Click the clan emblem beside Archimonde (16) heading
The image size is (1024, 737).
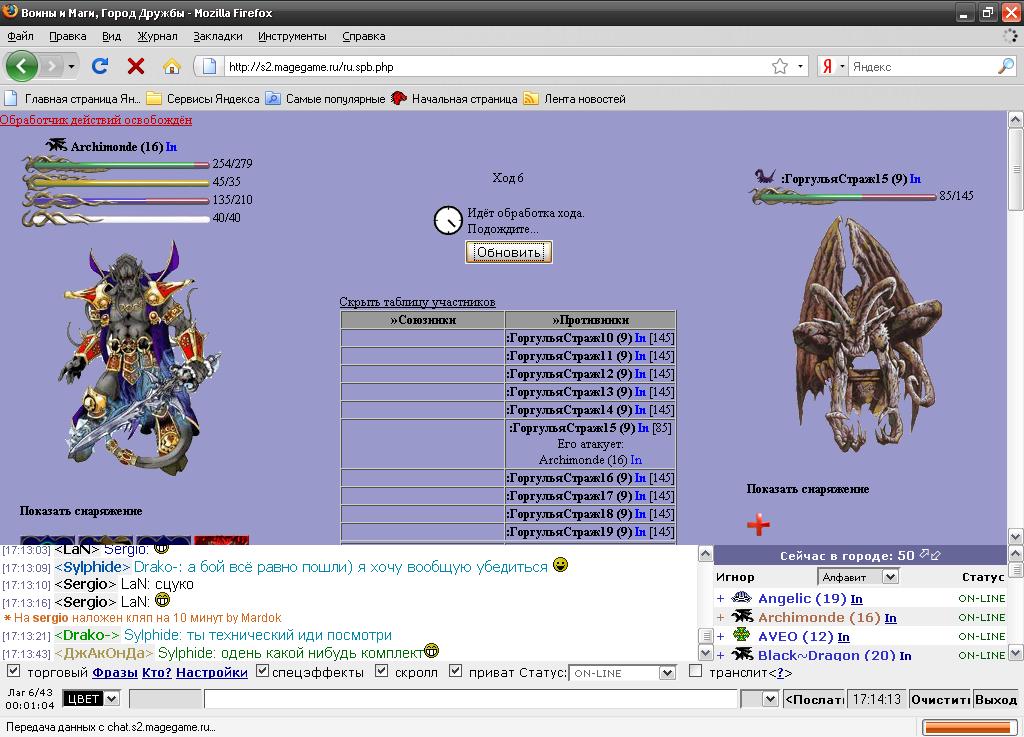click(56, 145)
